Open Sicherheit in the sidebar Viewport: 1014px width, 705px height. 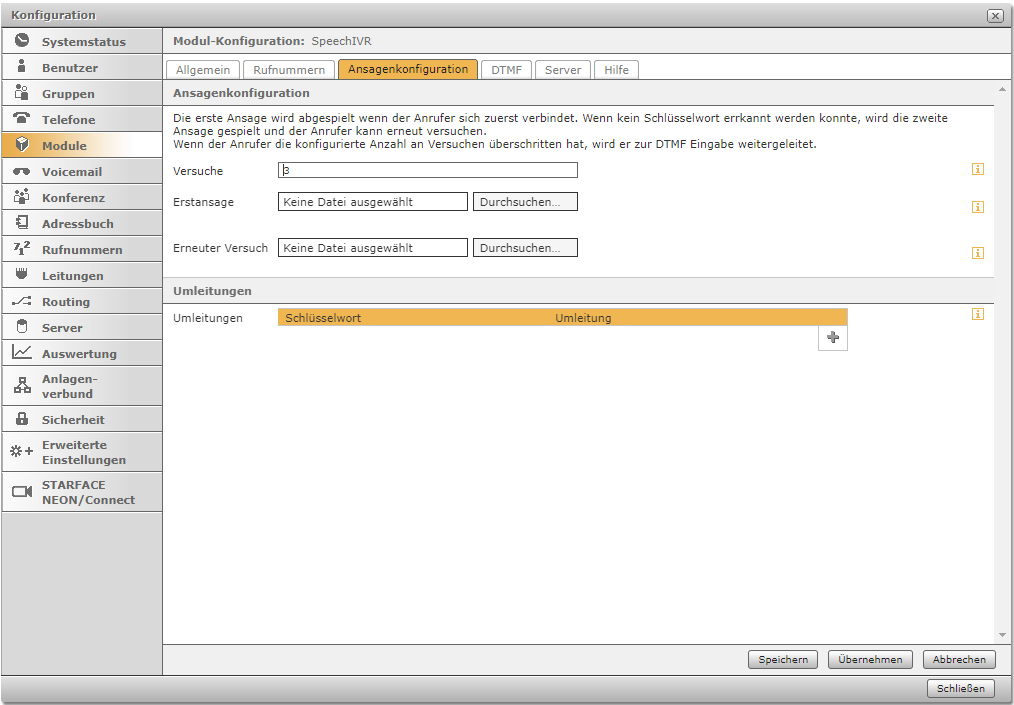[x=82, y=419]
